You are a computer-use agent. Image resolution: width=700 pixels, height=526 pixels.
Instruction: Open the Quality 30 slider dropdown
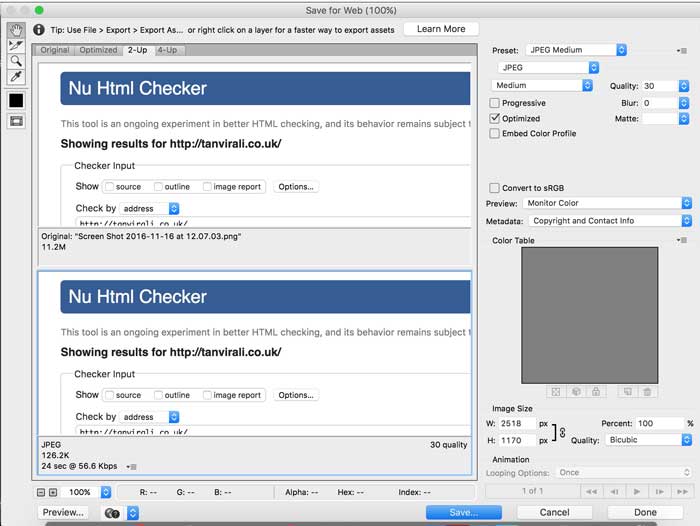[x=684, y=86]
